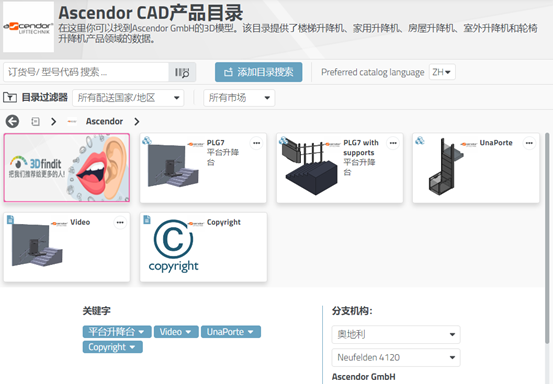Click the catalog filter icon

[10, 97]
